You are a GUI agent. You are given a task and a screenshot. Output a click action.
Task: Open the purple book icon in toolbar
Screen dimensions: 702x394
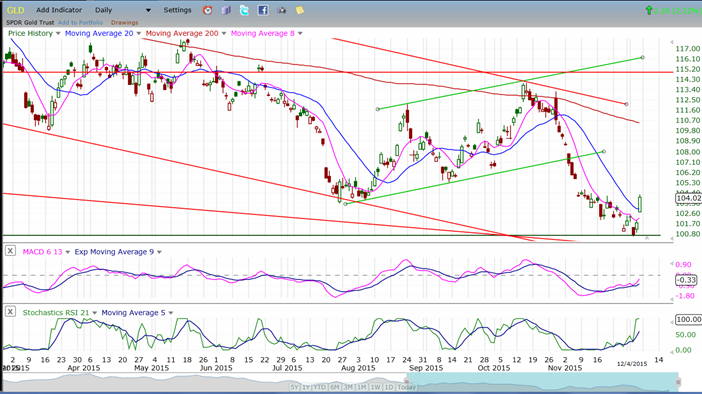226,10
